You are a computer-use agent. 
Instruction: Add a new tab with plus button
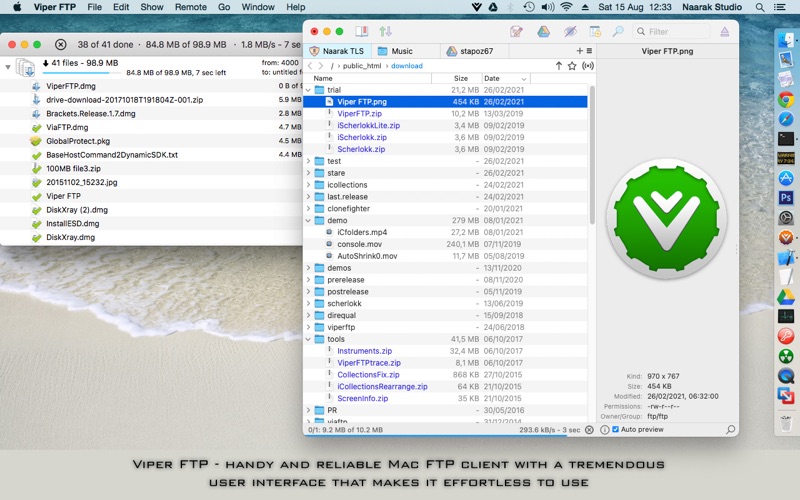pos(579,51)
